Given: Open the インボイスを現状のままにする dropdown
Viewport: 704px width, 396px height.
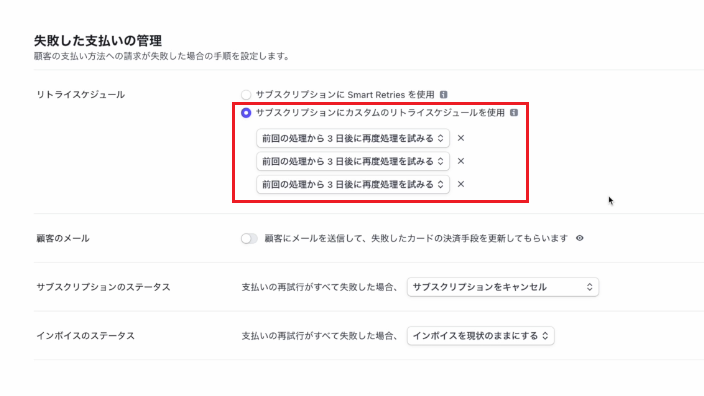Looking at the screenshot, I should [x=481, y=336].
